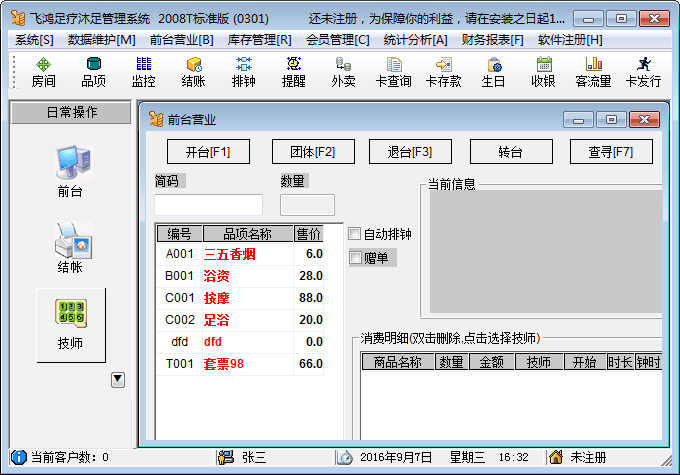Open the 财务报表[F] menu
Viewport: 680px width, 475px height.
tap(492, 39)
